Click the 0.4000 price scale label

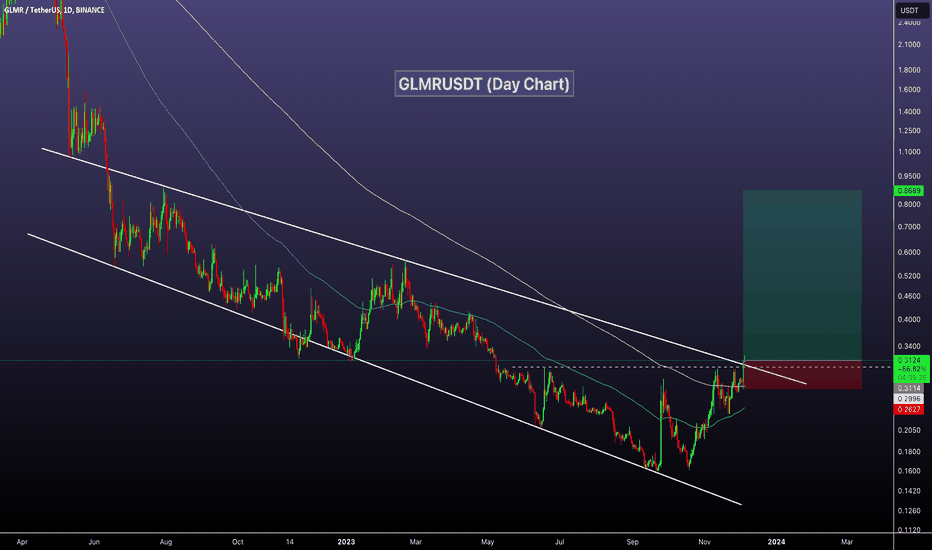[x=909, y=320]
